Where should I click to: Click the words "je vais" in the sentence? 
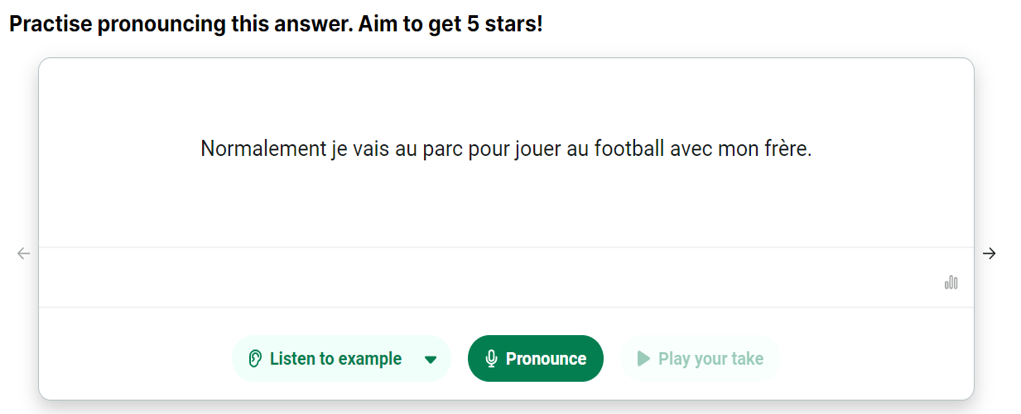(360, 149)
